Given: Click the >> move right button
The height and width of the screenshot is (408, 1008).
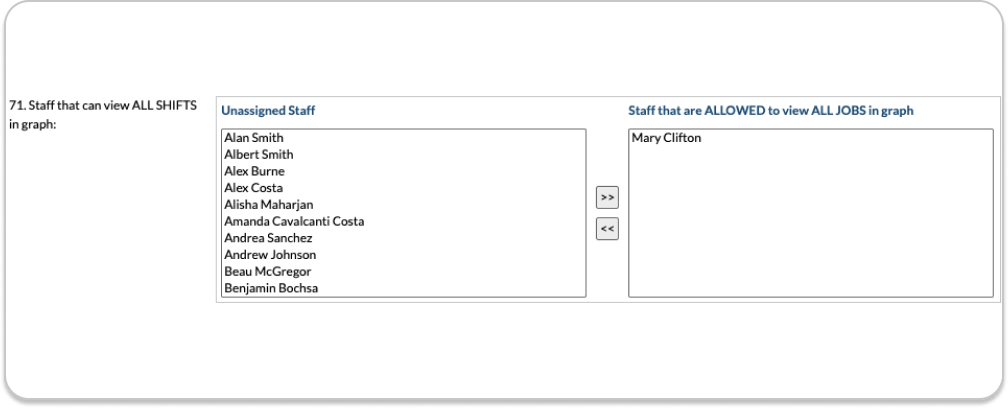Looking at the screenshot, I should coord(606,197).
